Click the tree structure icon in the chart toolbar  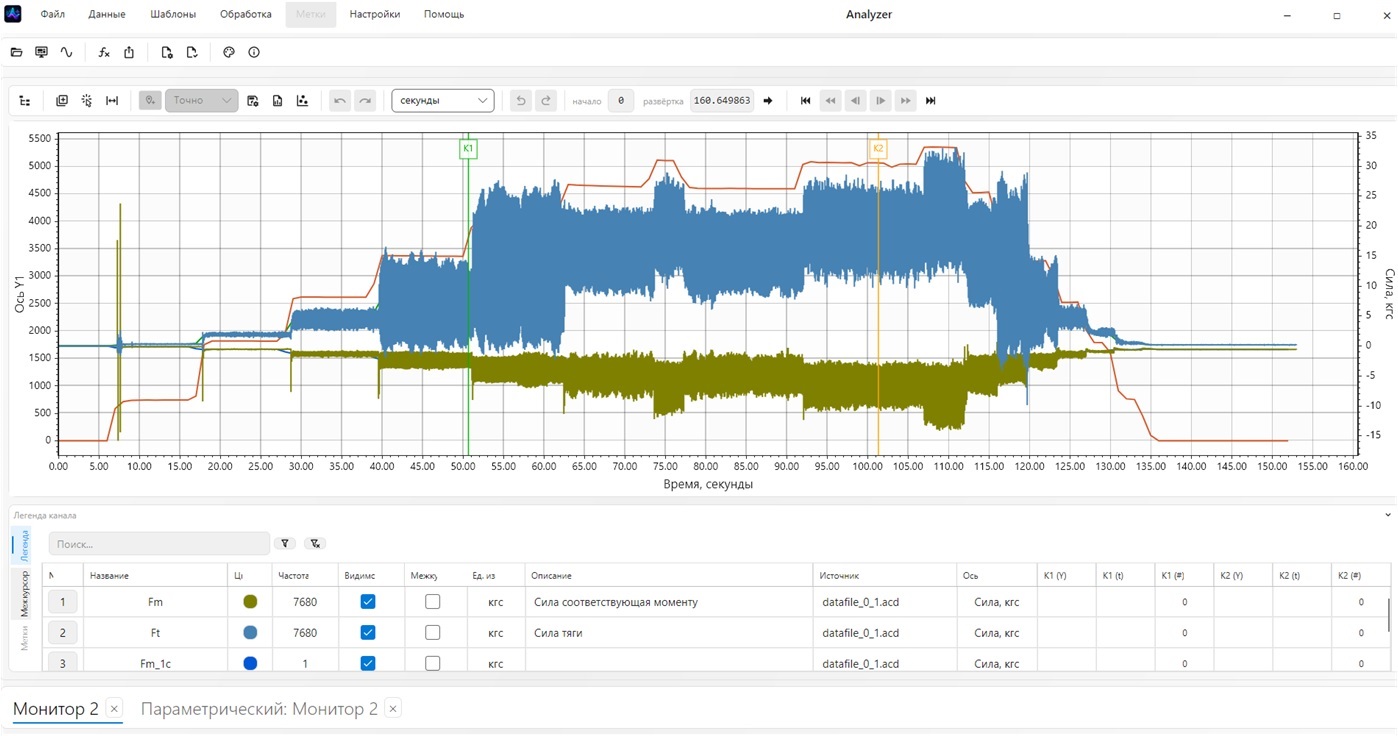[25, 100]
